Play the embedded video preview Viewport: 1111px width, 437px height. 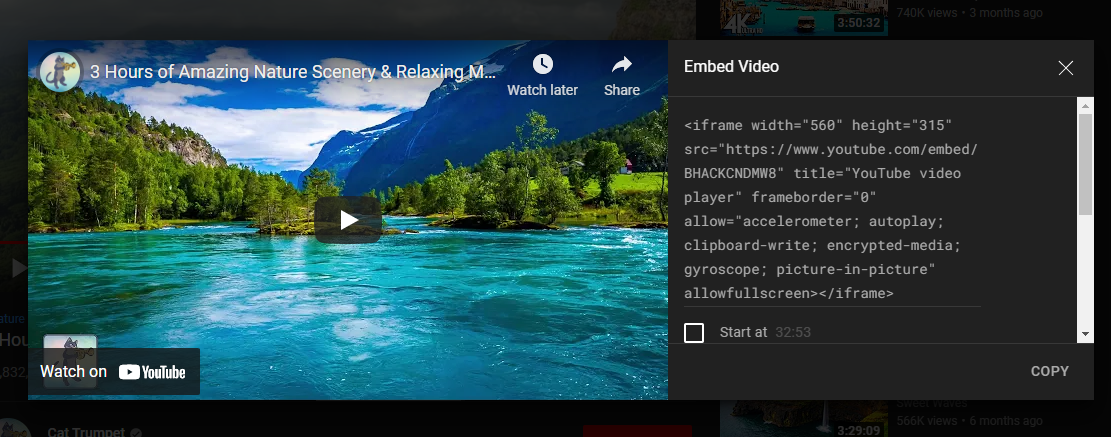[x=348, y=220]
